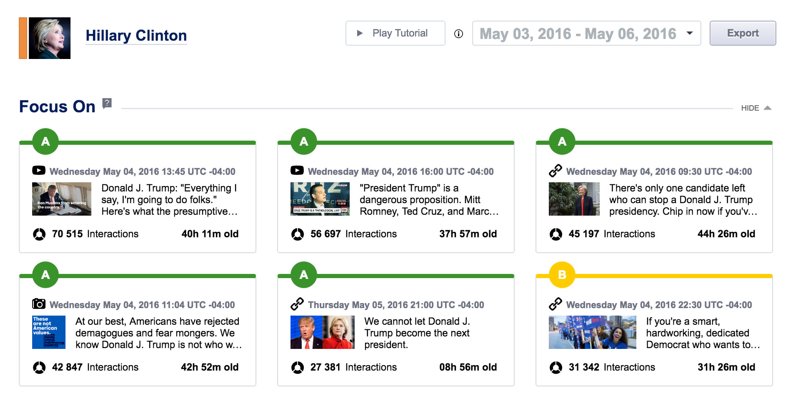Open post text "There's only one candidate left"

(684, 199)
